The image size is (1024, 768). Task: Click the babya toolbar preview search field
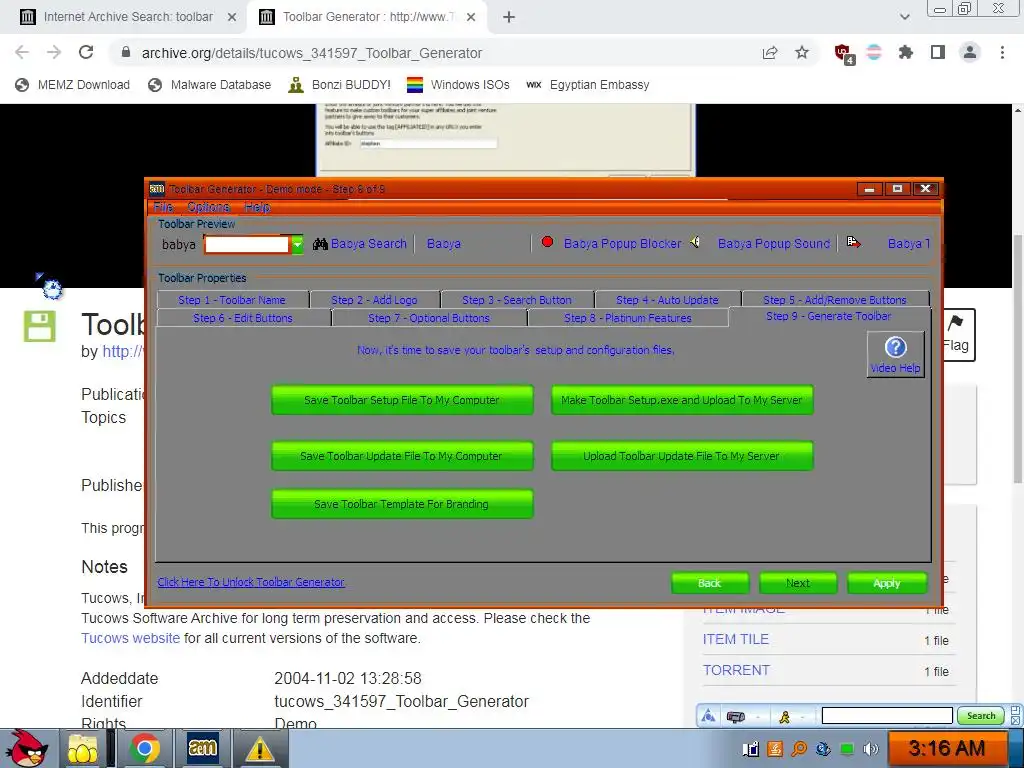[x=247, y=244]
